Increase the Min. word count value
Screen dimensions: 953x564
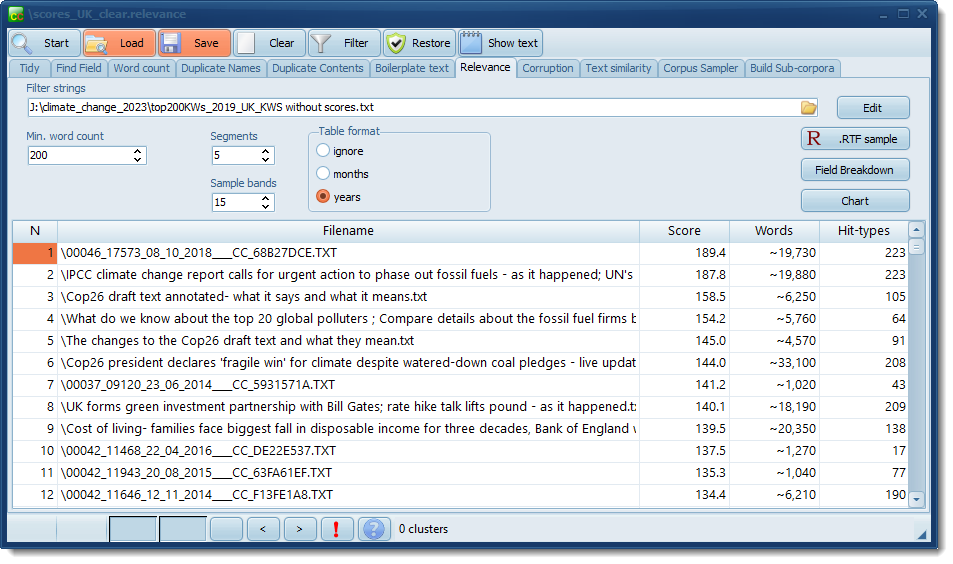point(138,151)
